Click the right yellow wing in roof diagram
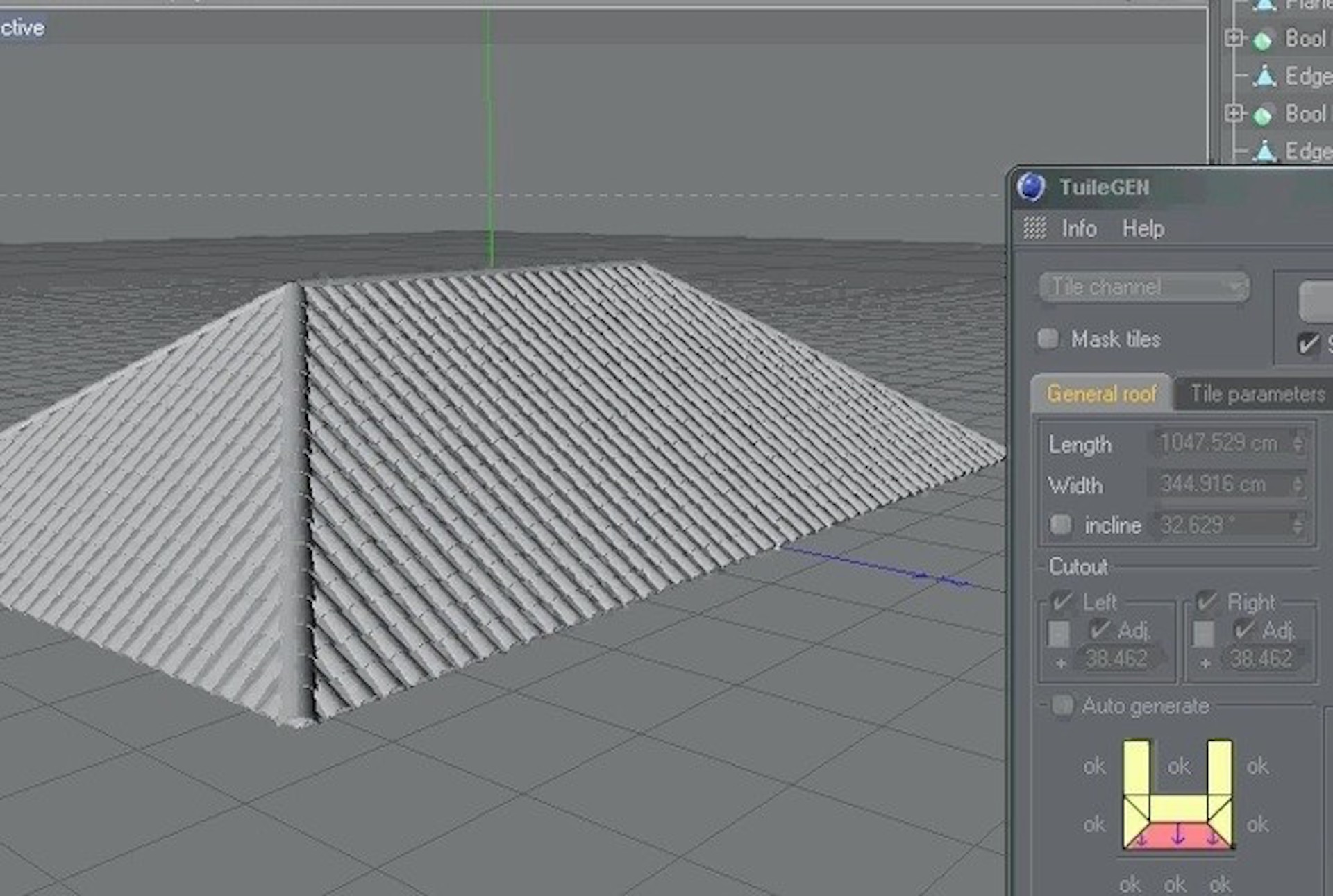The height and width of the screenshot is (896, 1333). [x=1220, y=768]
